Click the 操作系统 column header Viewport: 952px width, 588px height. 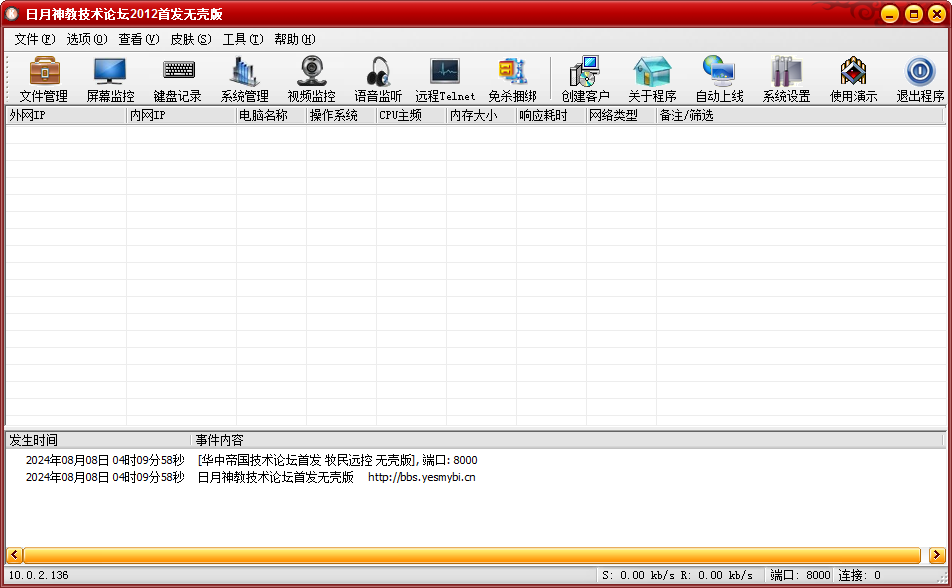[x=340, y=115]
